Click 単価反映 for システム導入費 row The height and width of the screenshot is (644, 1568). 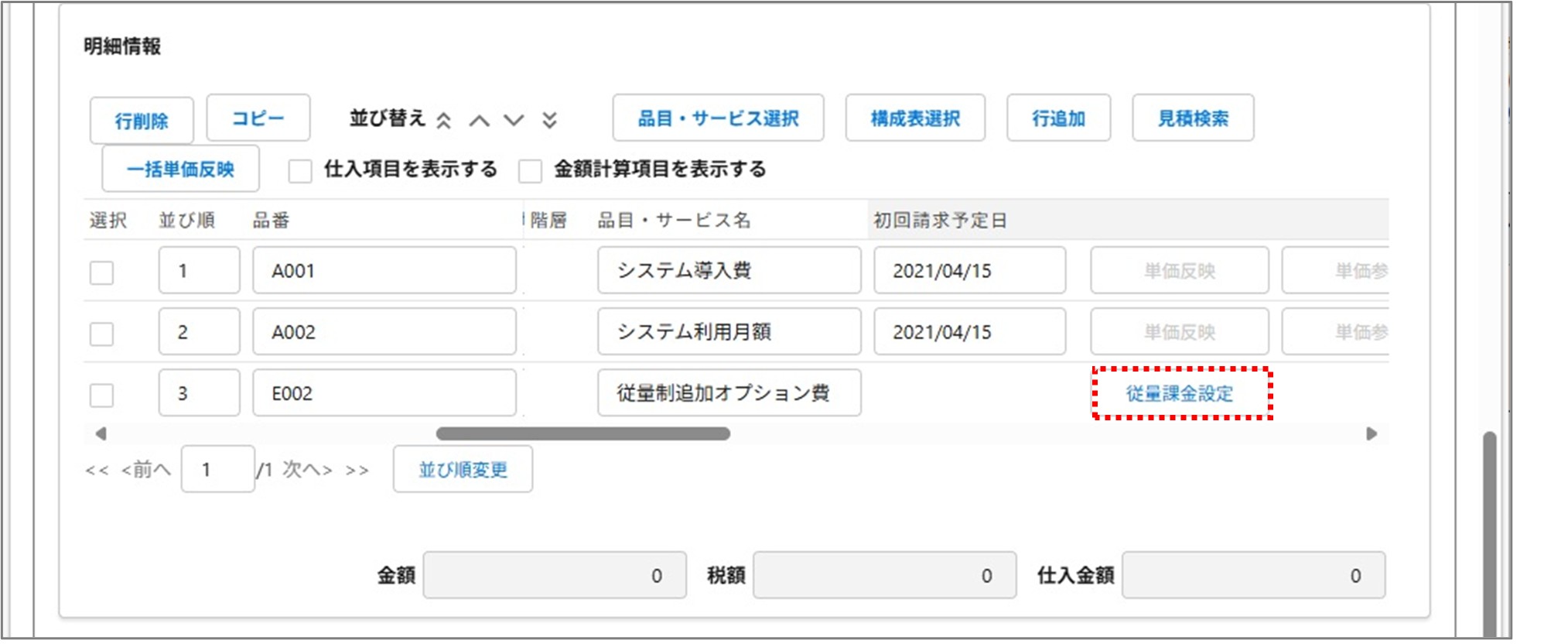click(1180, 270)
